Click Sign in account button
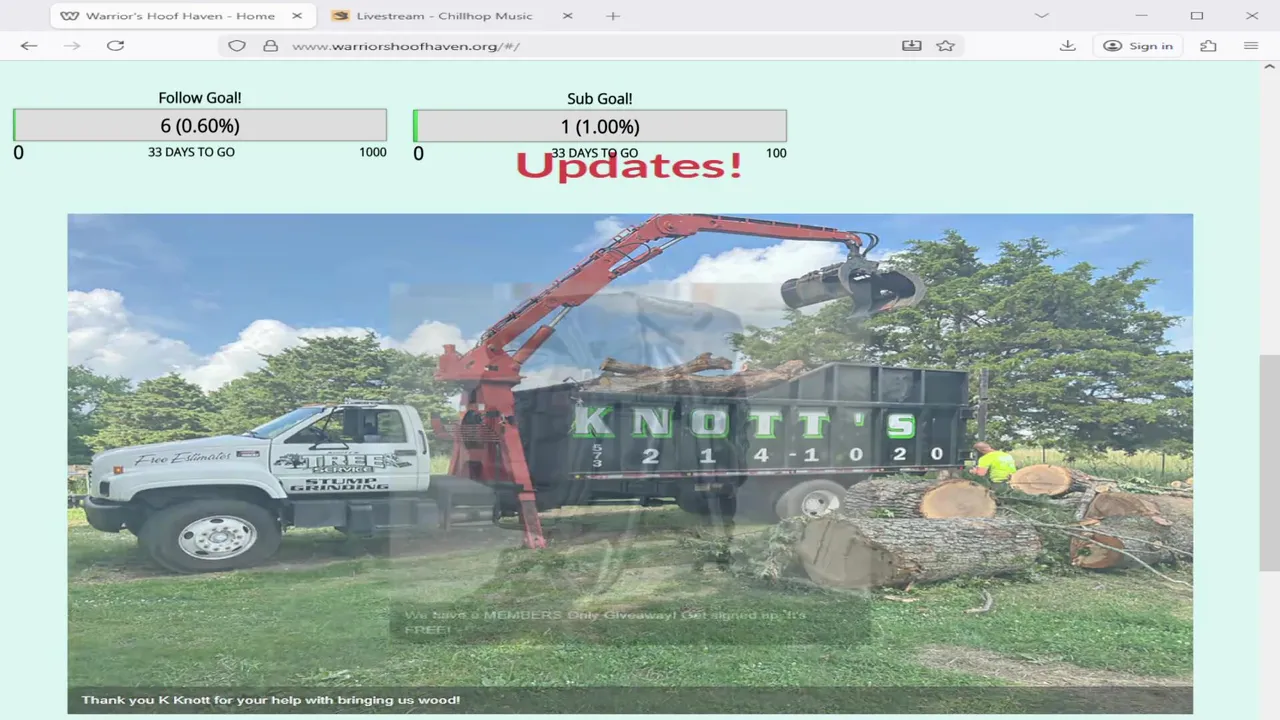1280x720 pixels. [x=1138, y=46]
